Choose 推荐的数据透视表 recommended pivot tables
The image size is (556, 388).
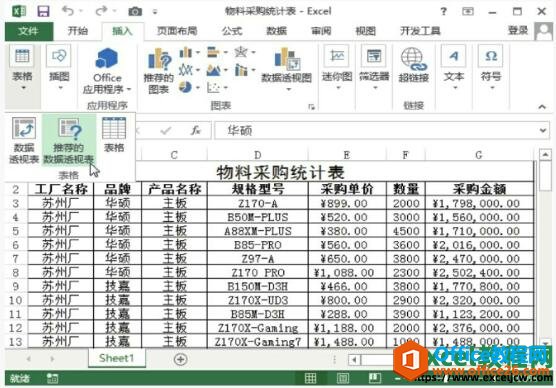69,141
